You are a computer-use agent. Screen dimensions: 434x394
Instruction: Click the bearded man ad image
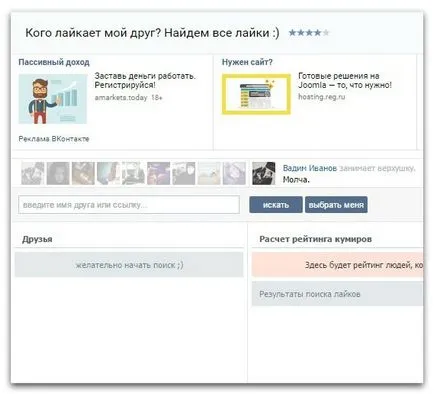(x=53, y=99)
